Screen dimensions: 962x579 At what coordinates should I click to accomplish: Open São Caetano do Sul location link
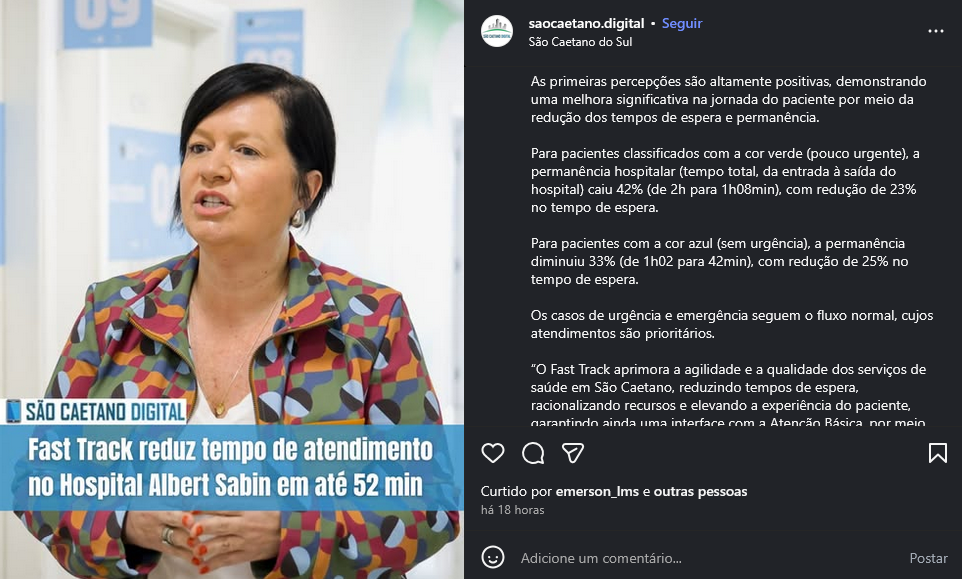580,42
